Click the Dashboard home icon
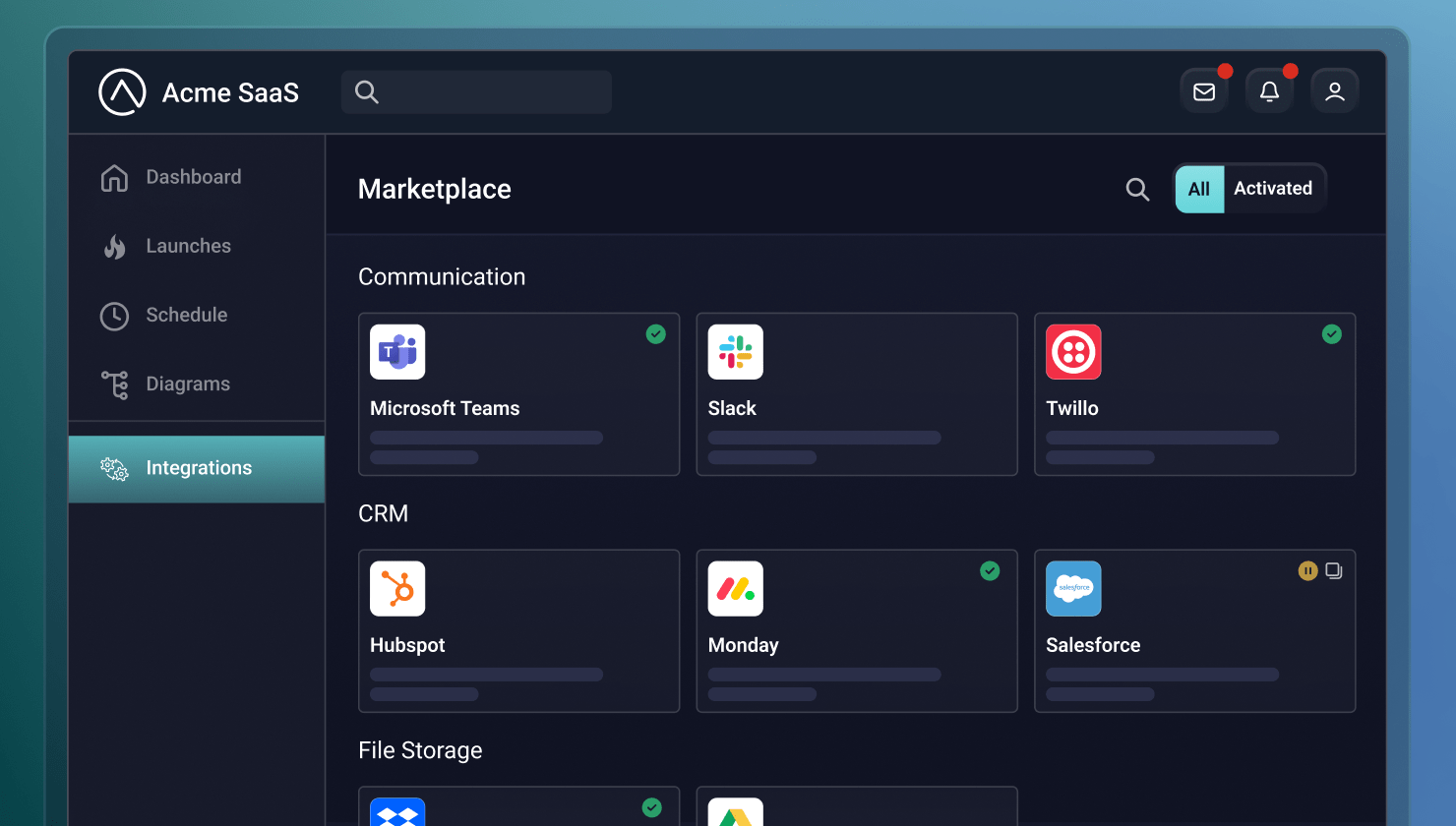Viewport: 1456px width, 826px height. [114, 177]
